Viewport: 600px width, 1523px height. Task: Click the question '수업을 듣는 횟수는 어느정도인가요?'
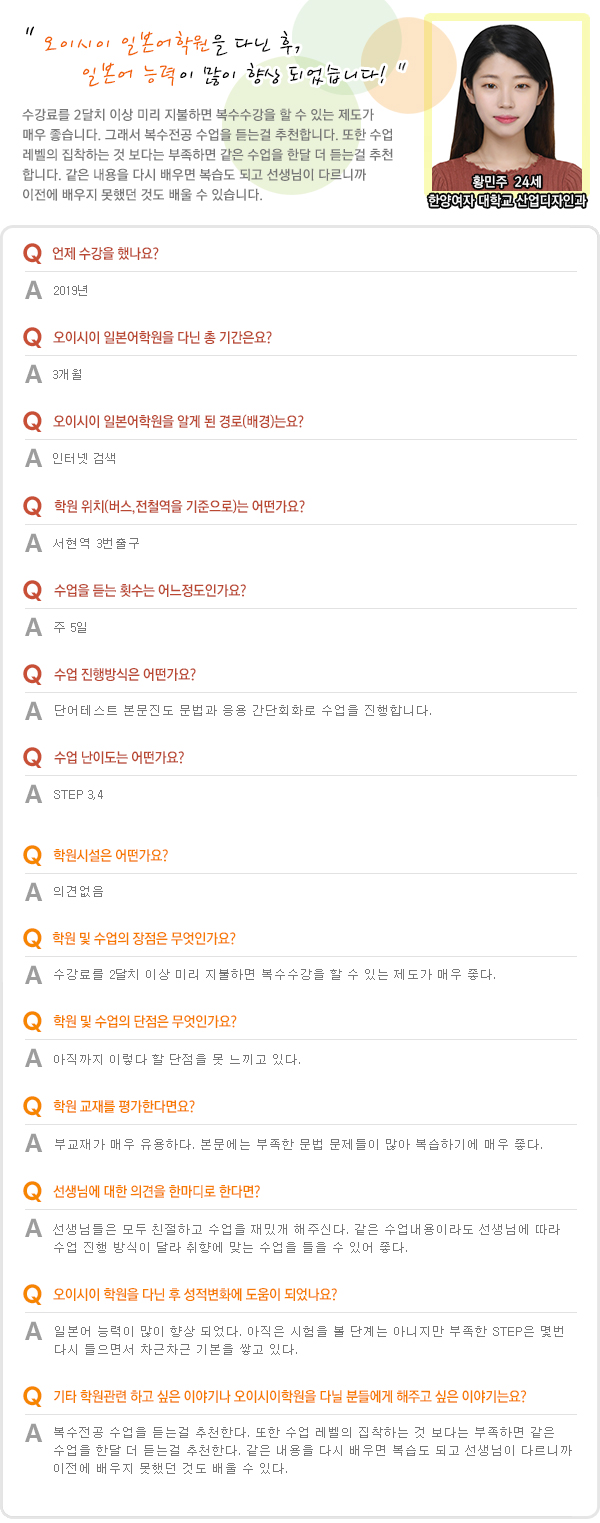[x=149, y=590]
